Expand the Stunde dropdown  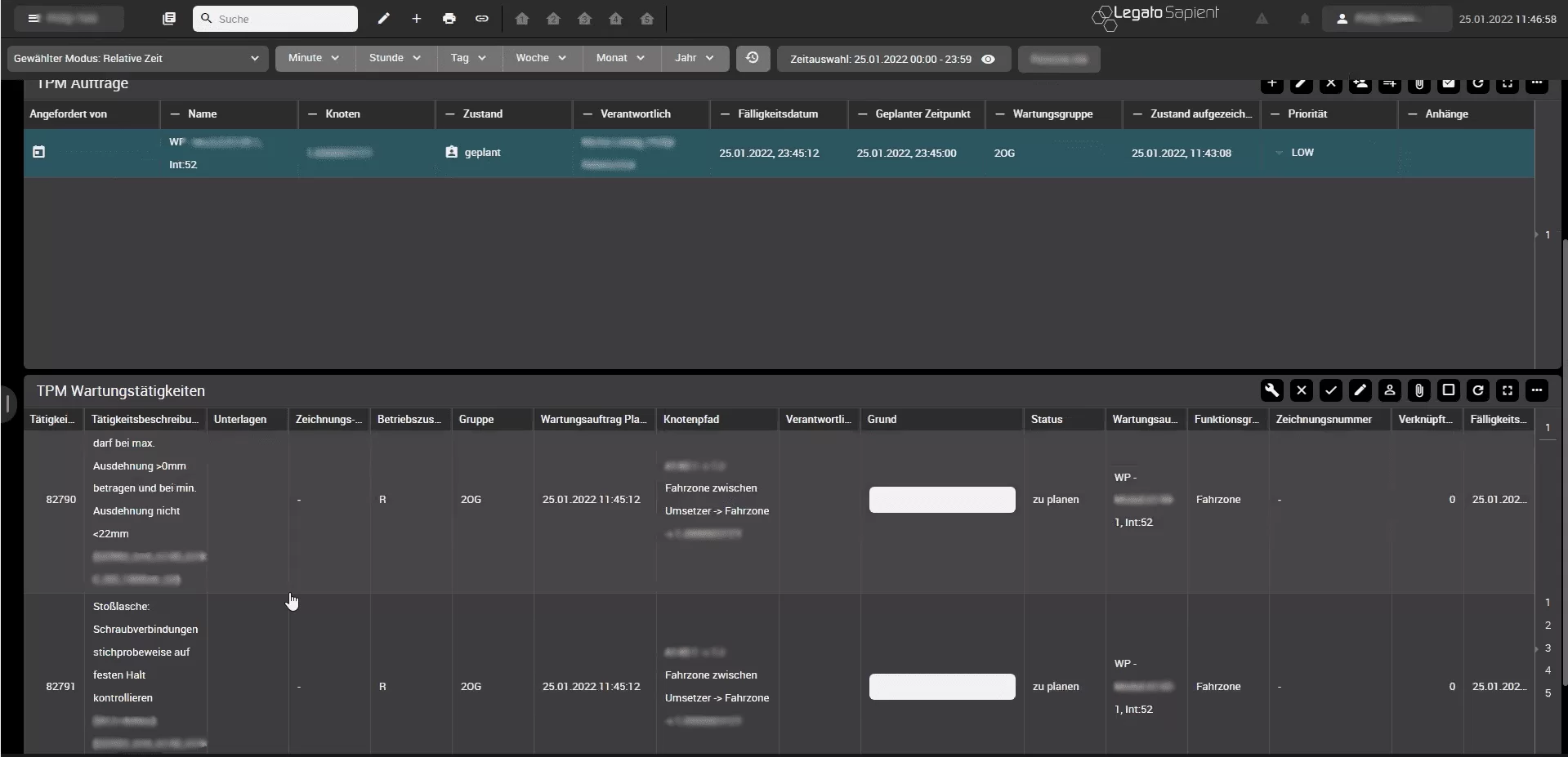coord(395,58)
